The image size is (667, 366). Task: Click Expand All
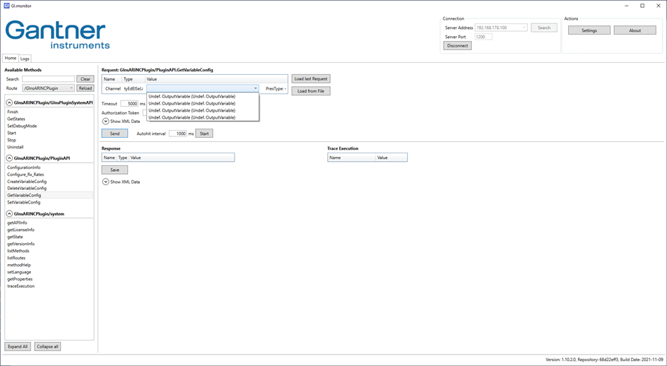(17, 347)
